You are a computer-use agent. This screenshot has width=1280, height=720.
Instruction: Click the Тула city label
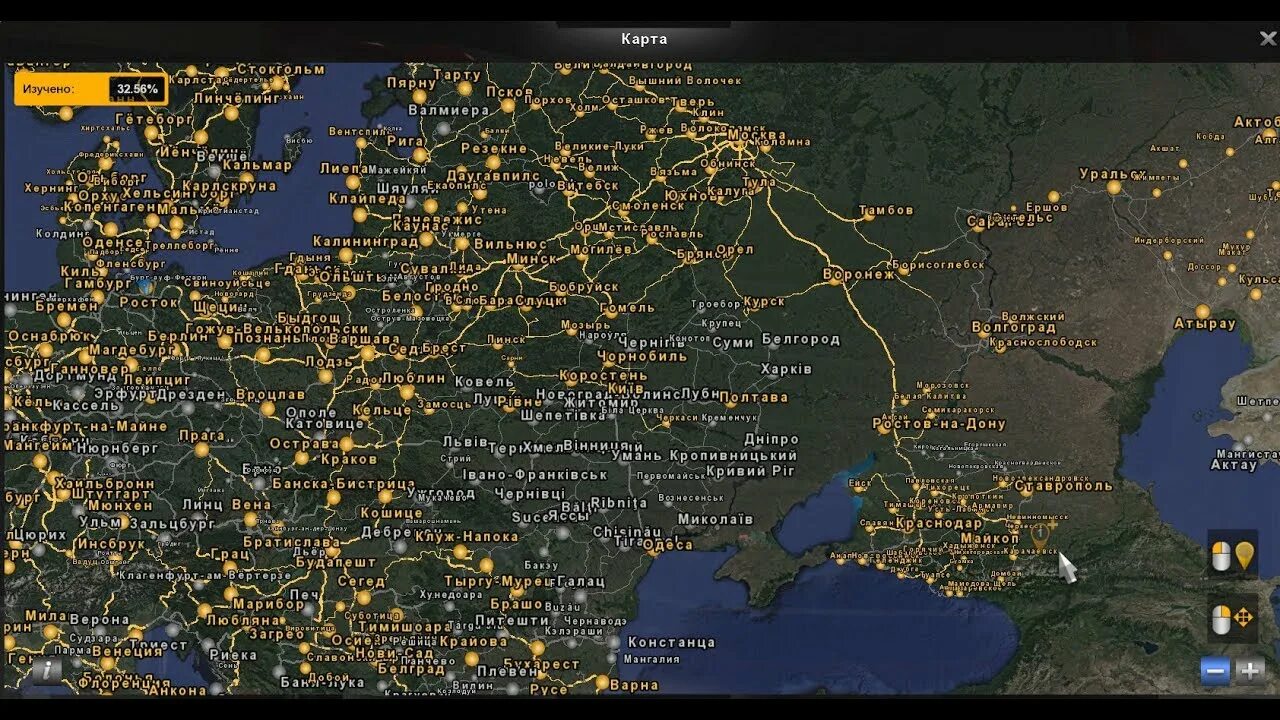pyautogui.click(x=760, y=182)
